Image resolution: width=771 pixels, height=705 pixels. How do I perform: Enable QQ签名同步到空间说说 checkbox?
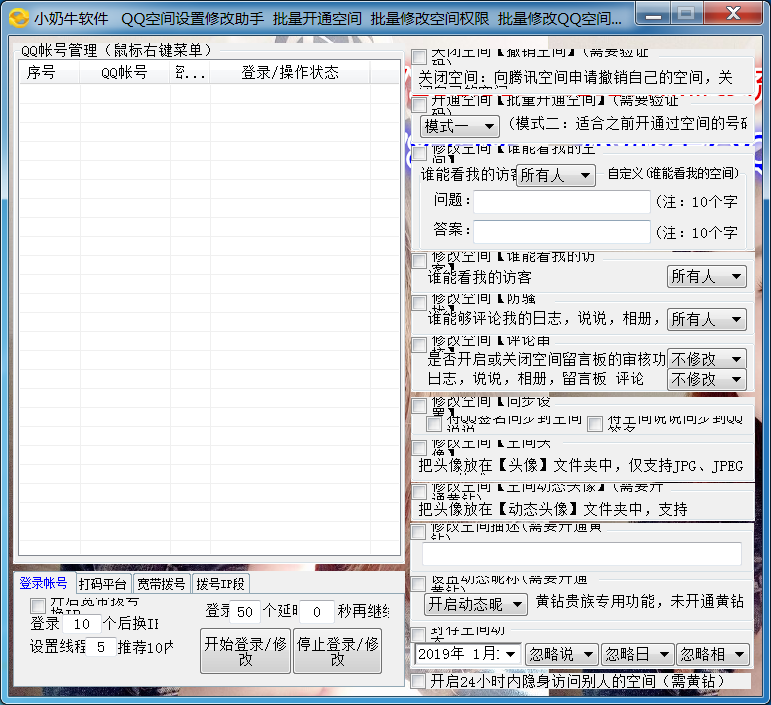point(434,423)
